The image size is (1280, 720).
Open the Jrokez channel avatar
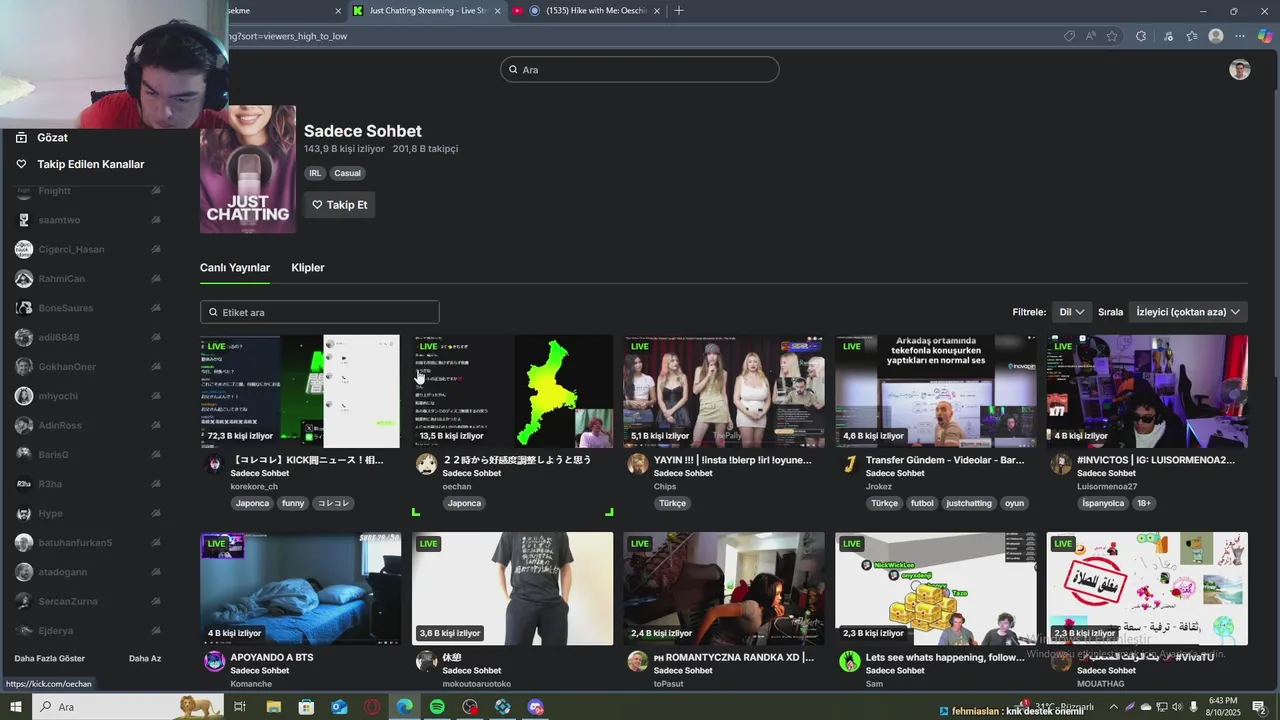849,464
